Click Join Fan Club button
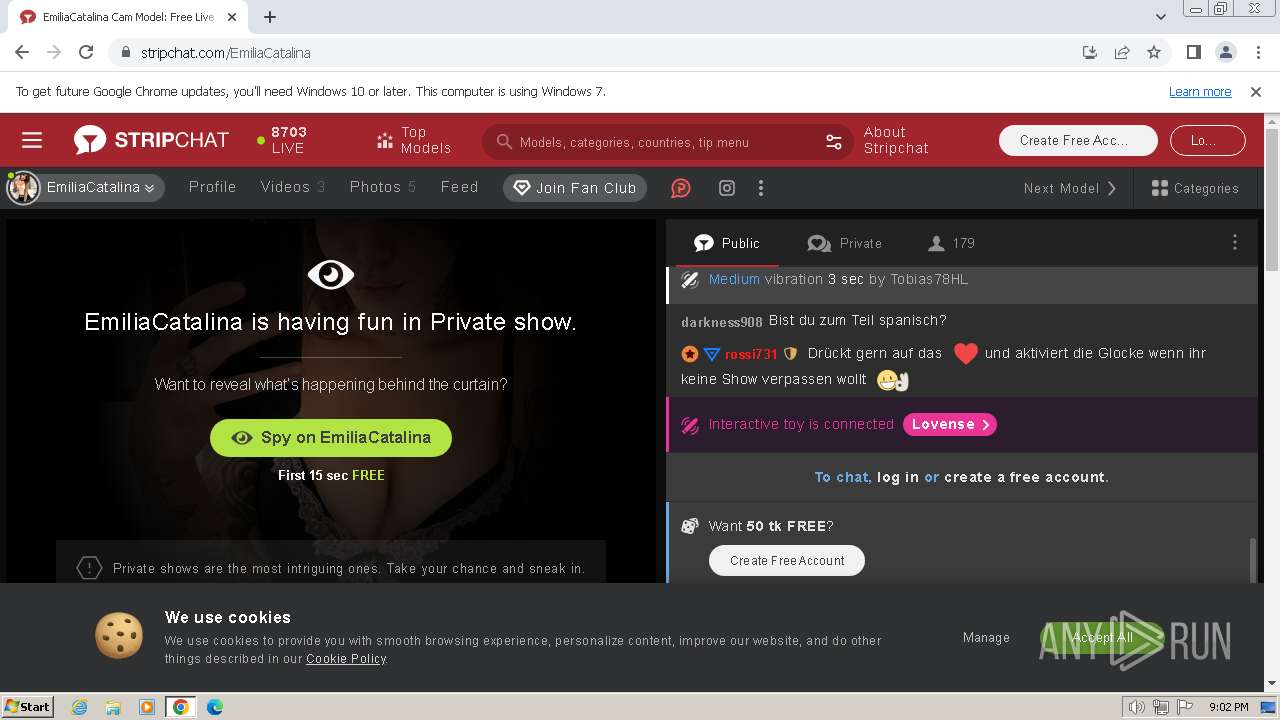1280x720 pixels. point(575,188)
